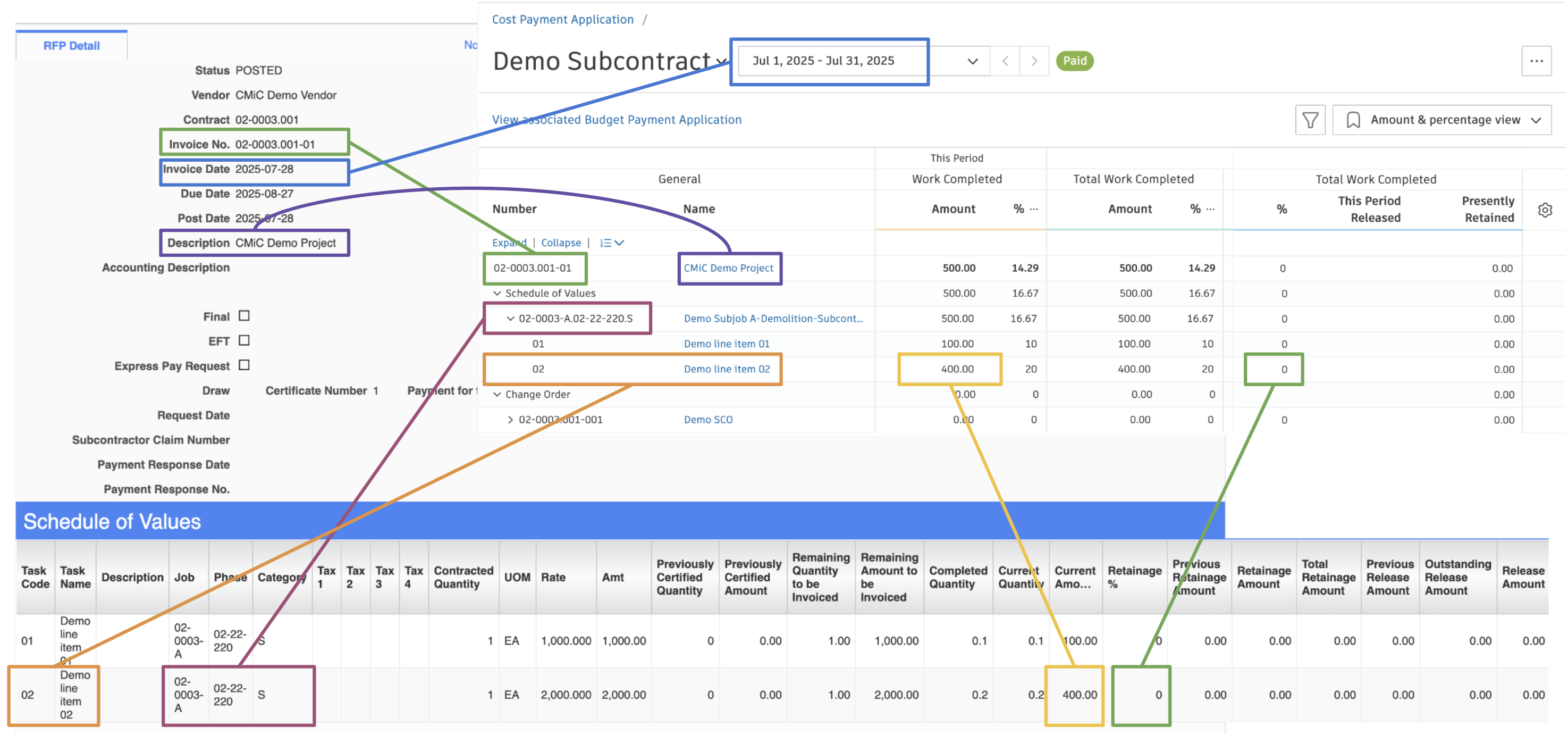
Task: Open the Demo Subcontract title dropdown chevron
Action: [x=721, y=62]
